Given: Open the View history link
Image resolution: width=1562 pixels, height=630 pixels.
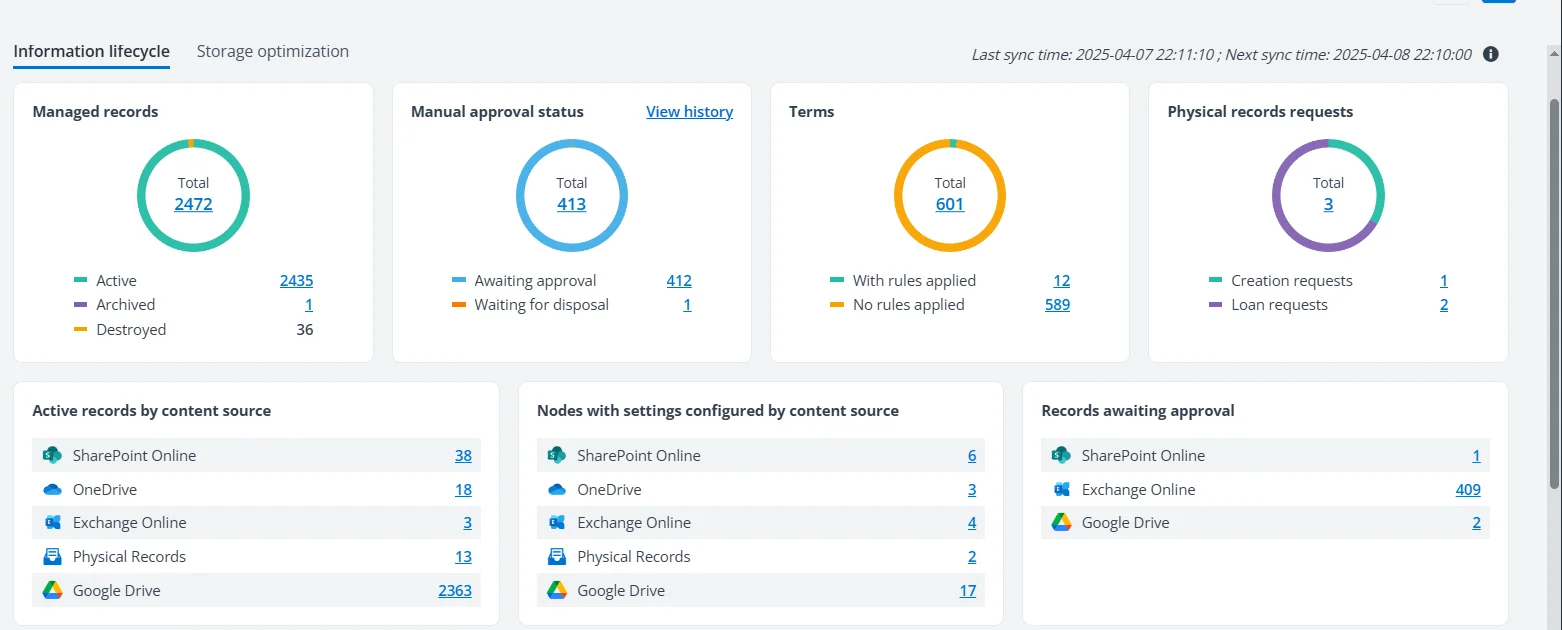Looking at the screenshot, I should (x=689, y=112).
